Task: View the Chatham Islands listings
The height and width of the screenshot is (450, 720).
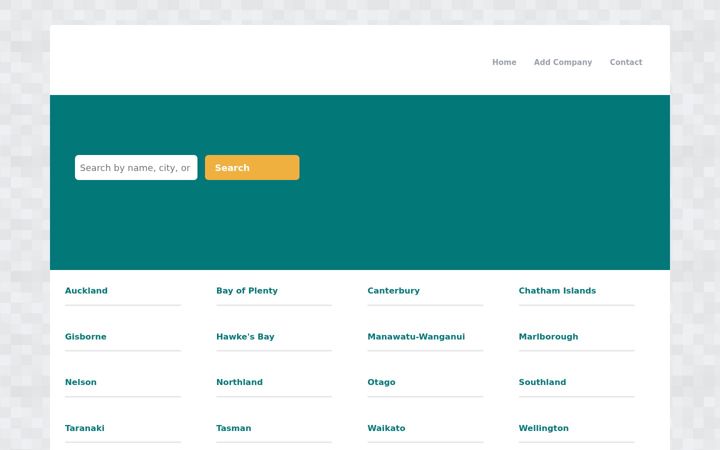Action: tap(557, 291)
